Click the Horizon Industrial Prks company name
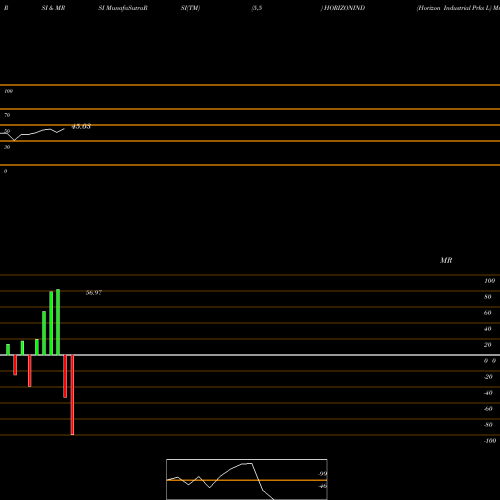 455,8
